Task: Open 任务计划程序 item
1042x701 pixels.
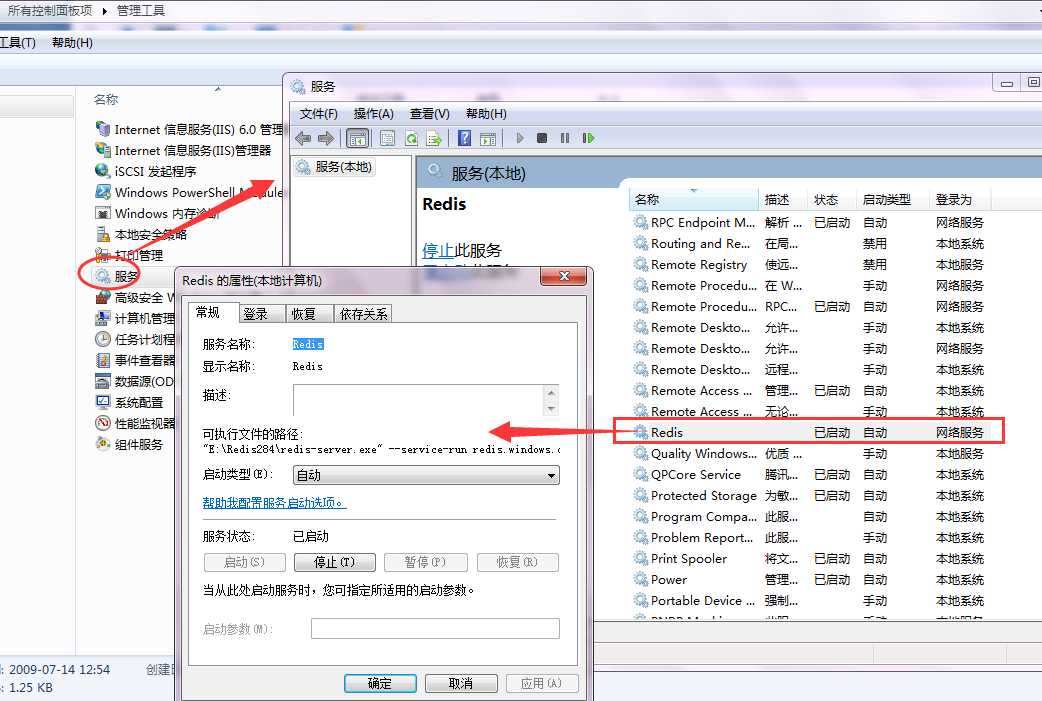Action: point(135,340)
